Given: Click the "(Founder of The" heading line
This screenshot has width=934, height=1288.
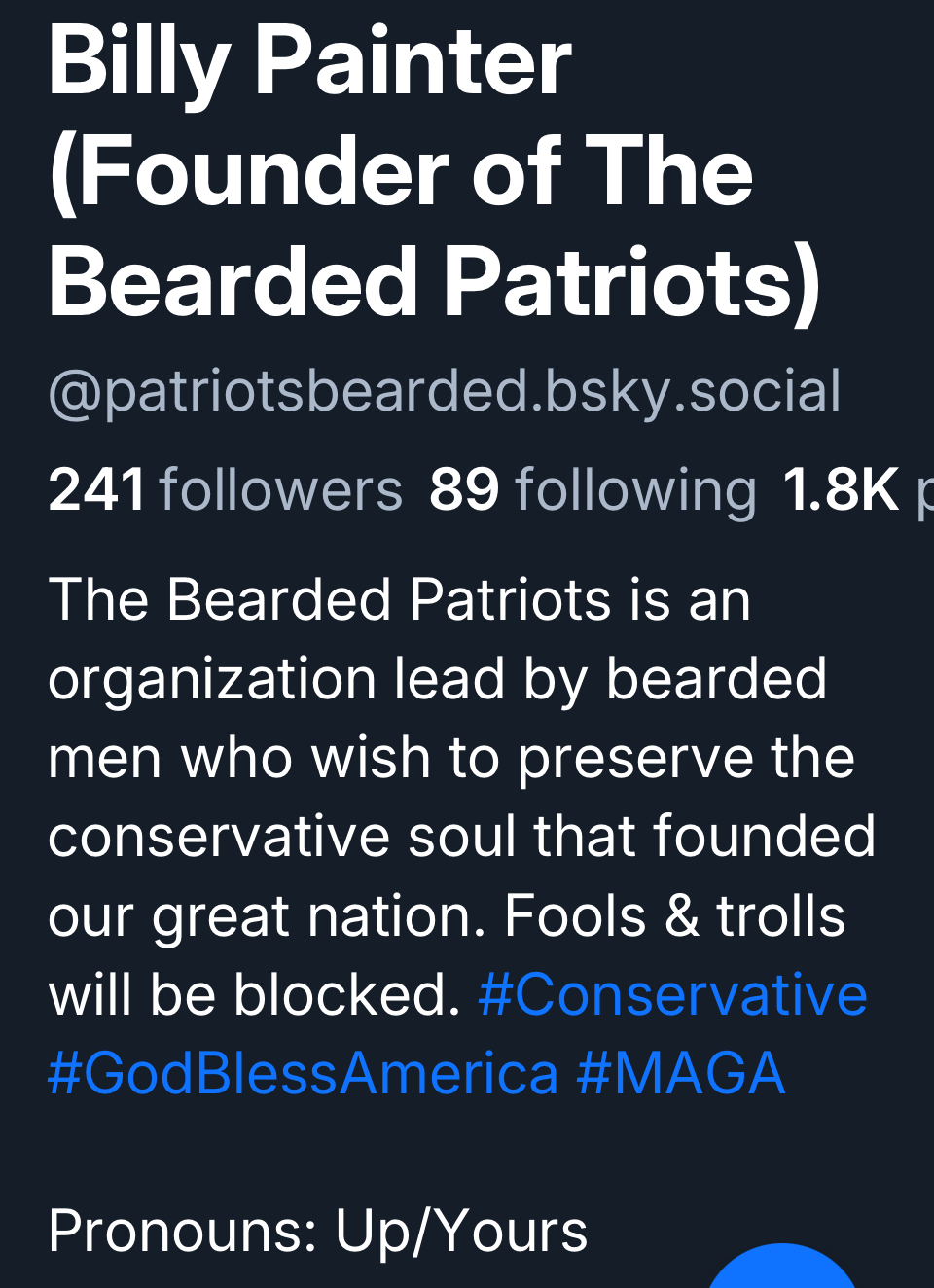Looking at the screenshot, I should [x=401, y=172].
